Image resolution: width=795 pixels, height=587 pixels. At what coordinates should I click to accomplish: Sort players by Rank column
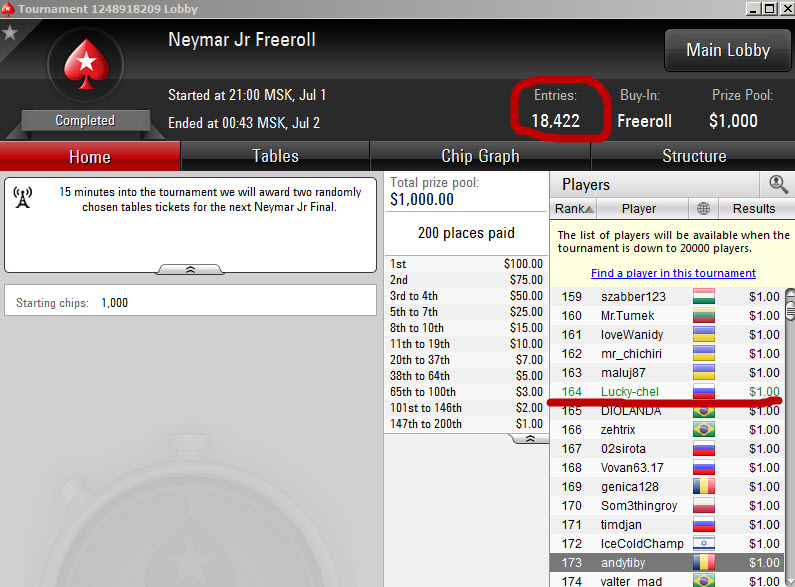tap(573, 208)
